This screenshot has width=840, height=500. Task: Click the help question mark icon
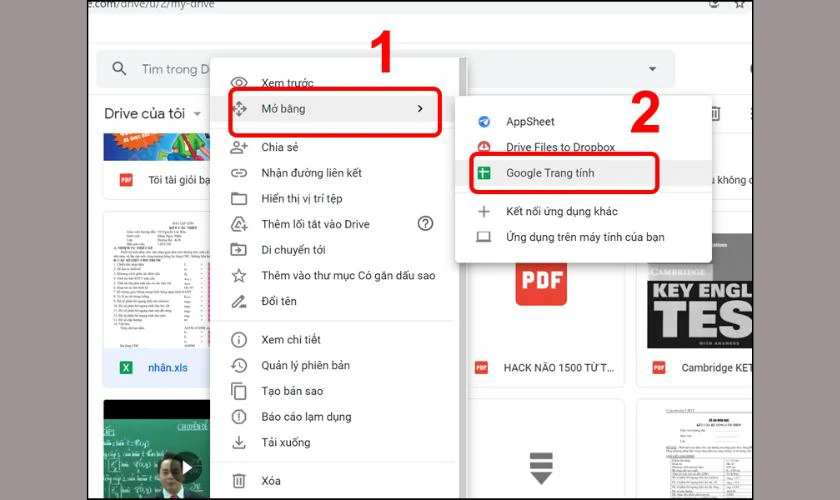(425, 223)
